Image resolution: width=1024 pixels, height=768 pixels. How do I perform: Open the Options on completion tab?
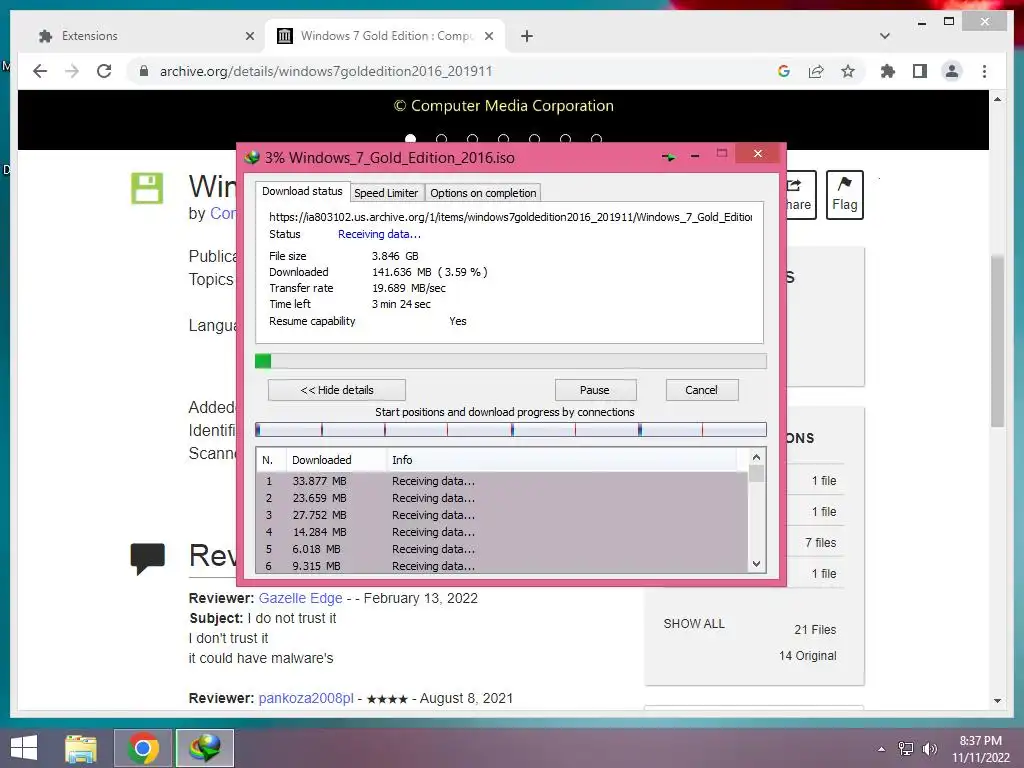click(483, 193)
